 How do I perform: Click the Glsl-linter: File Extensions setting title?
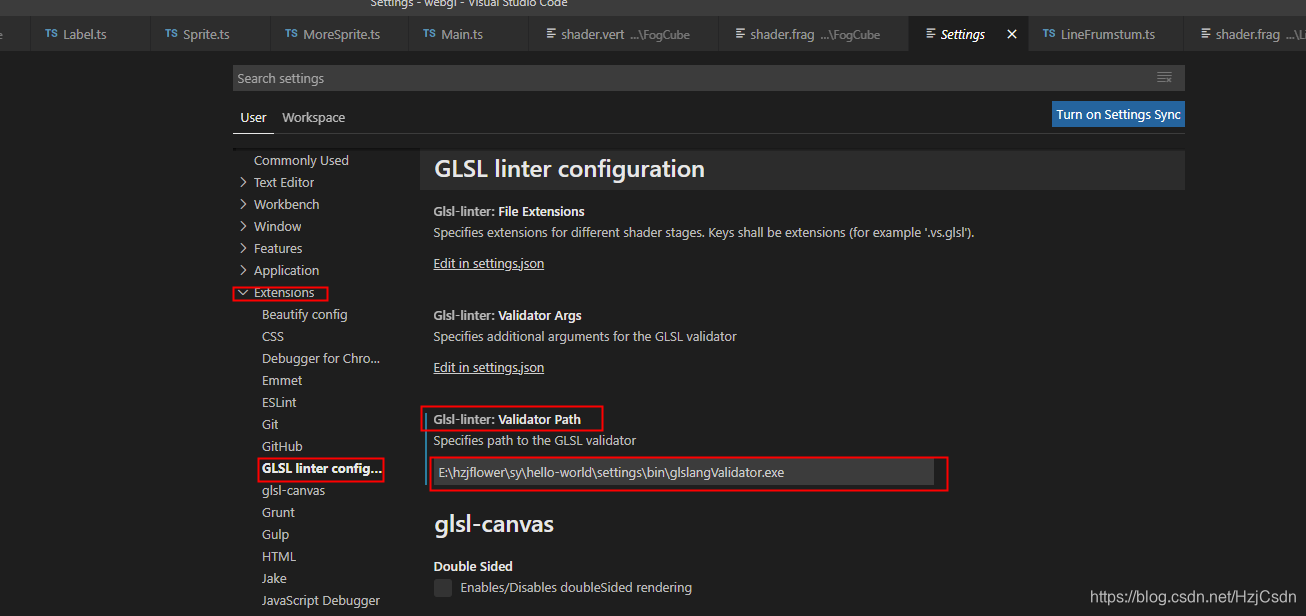[x=509, y=211]
